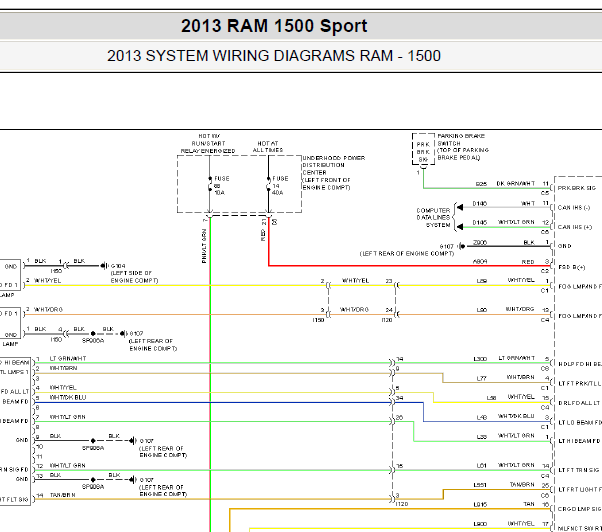Click the 10A fuse label

click(219, 193)
